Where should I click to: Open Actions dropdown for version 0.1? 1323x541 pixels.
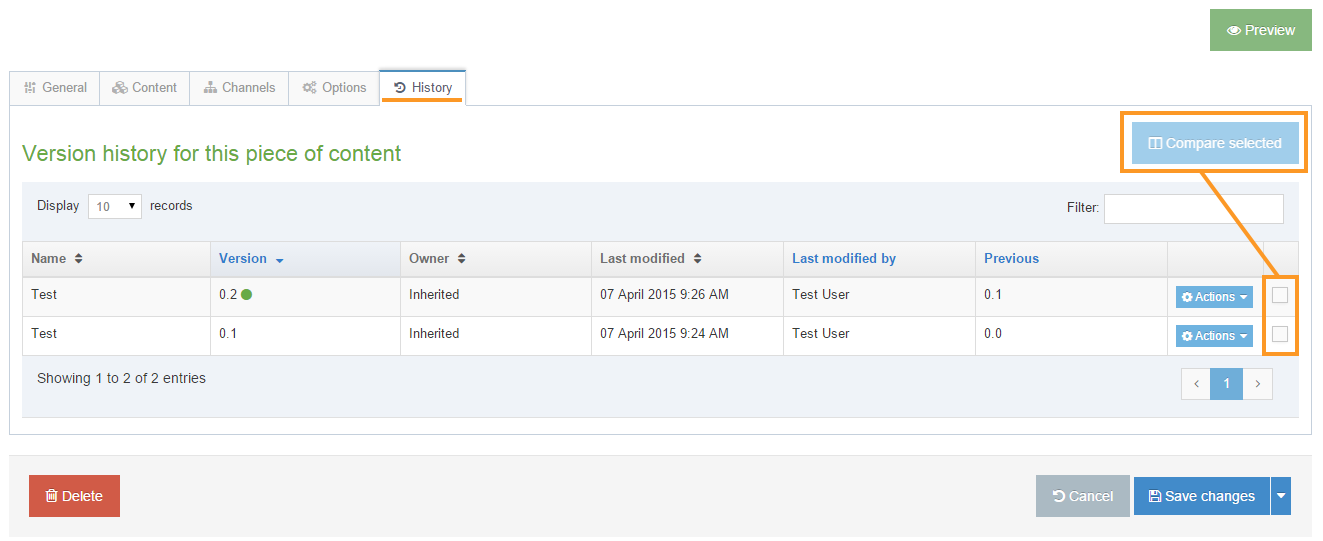tap(1214, 336)
